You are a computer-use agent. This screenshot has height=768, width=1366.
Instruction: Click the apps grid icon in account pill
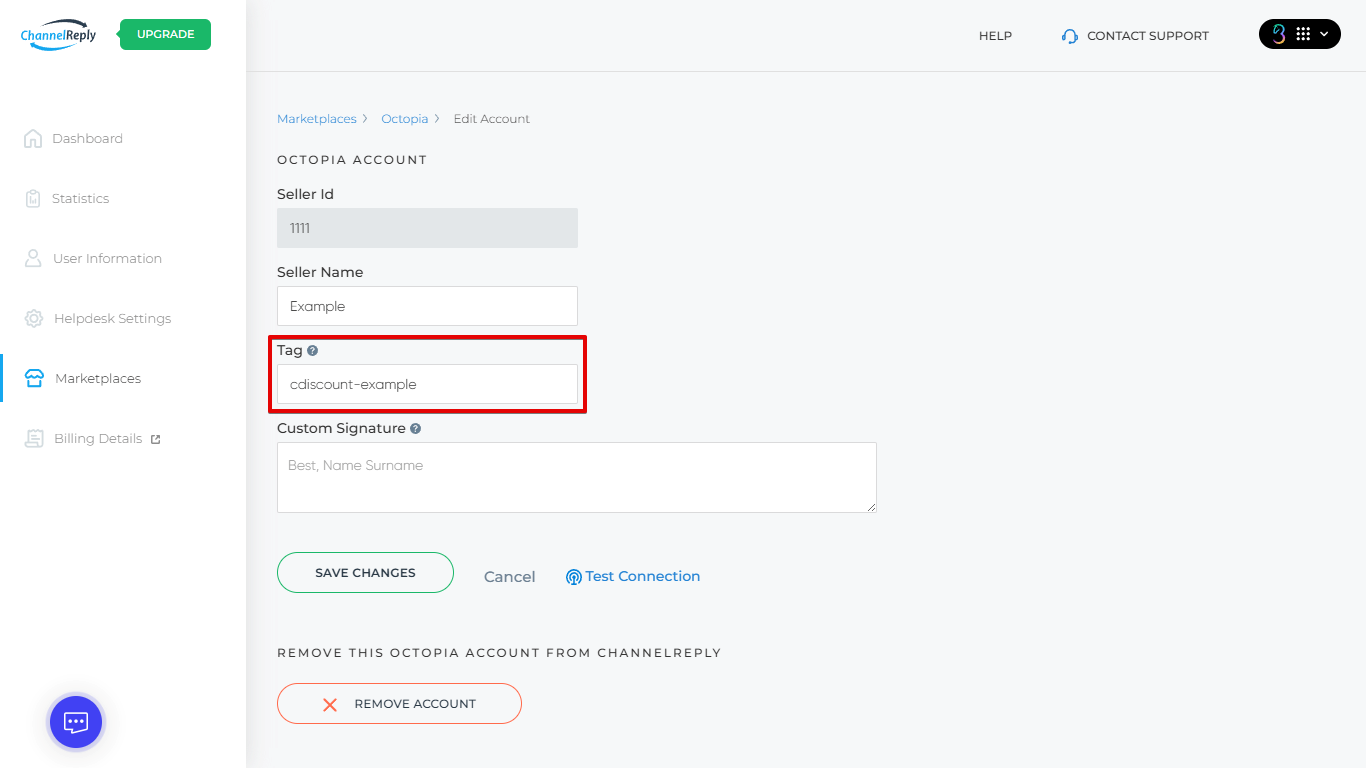click(1303, 34)
